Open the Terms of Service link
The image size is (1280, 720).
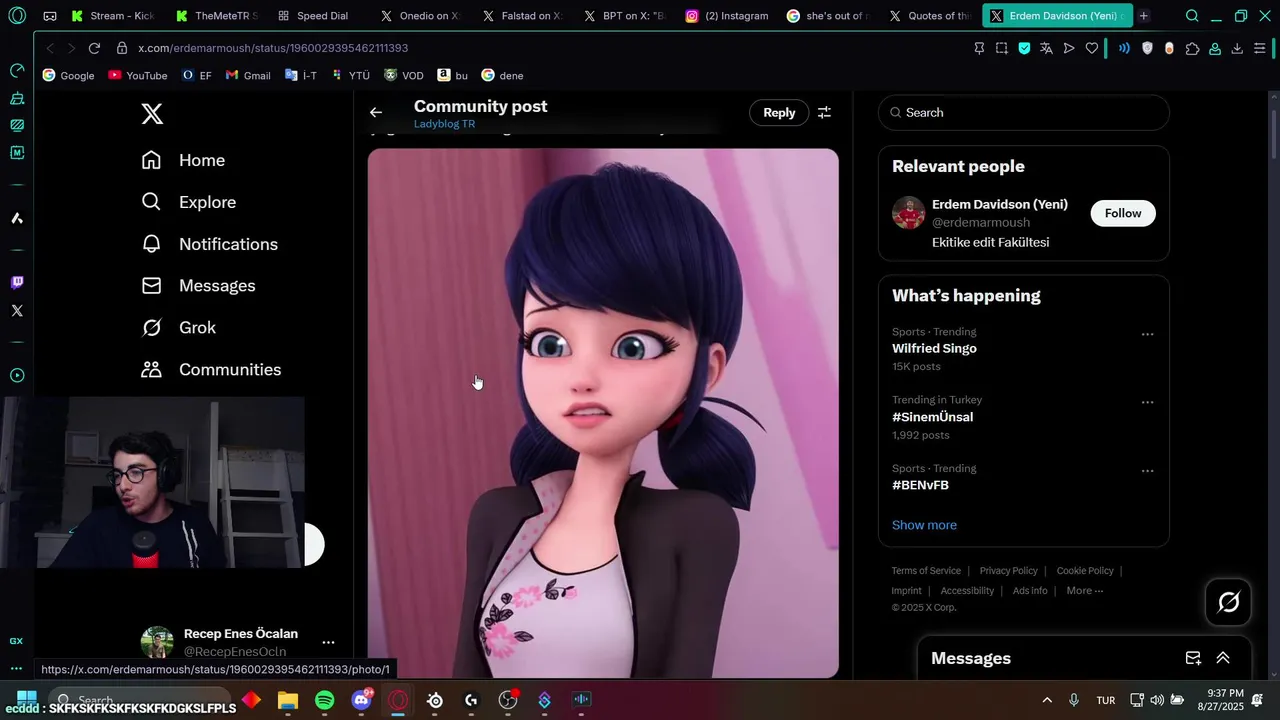[926, 571]
